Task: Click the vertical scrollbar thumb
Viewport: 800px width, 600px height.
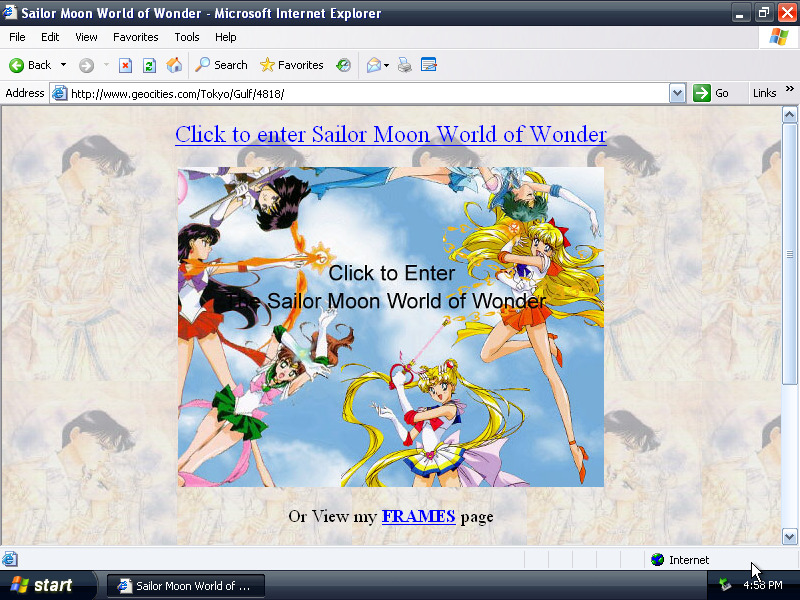Action: (x=789, y=254)
